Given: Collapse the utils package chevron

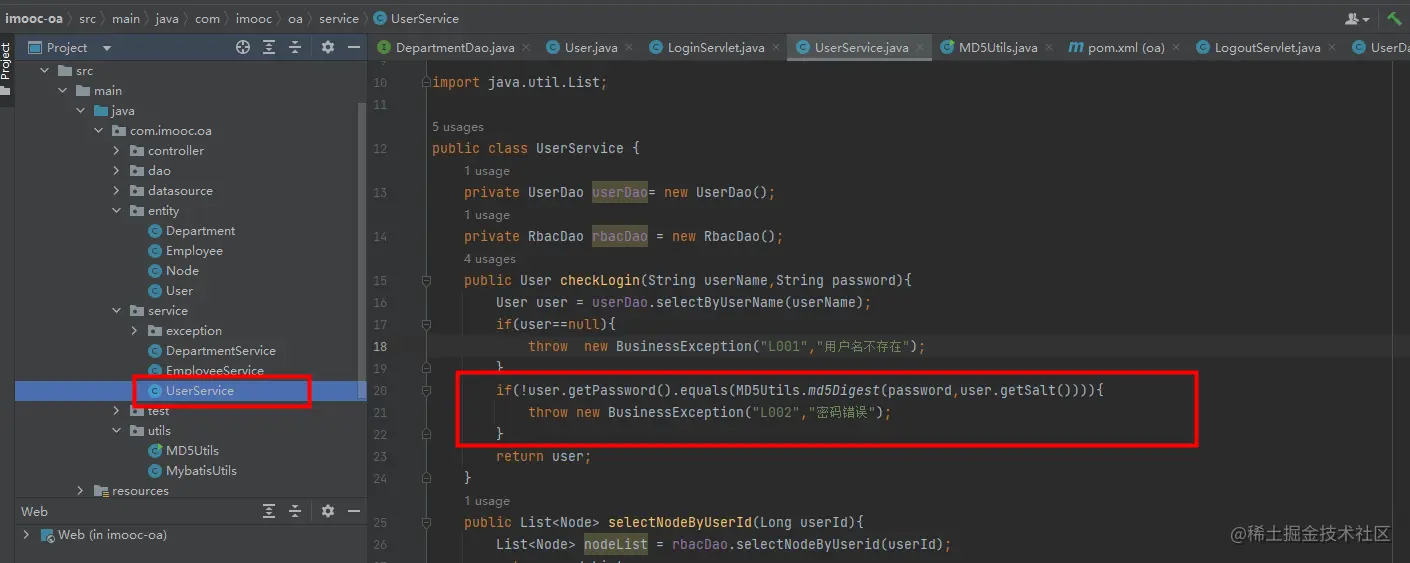Looking at the screenshot, I should [x=117, y=431].
